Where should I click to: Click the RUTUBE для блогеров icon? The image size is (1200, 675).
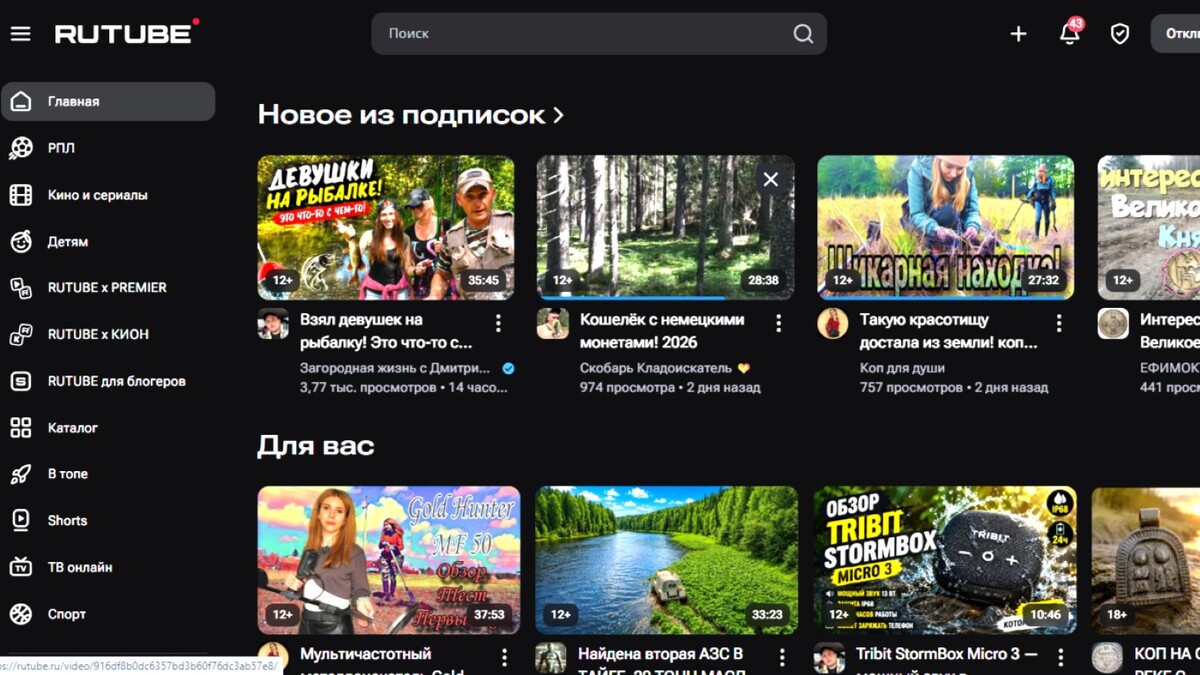[21, 381]
